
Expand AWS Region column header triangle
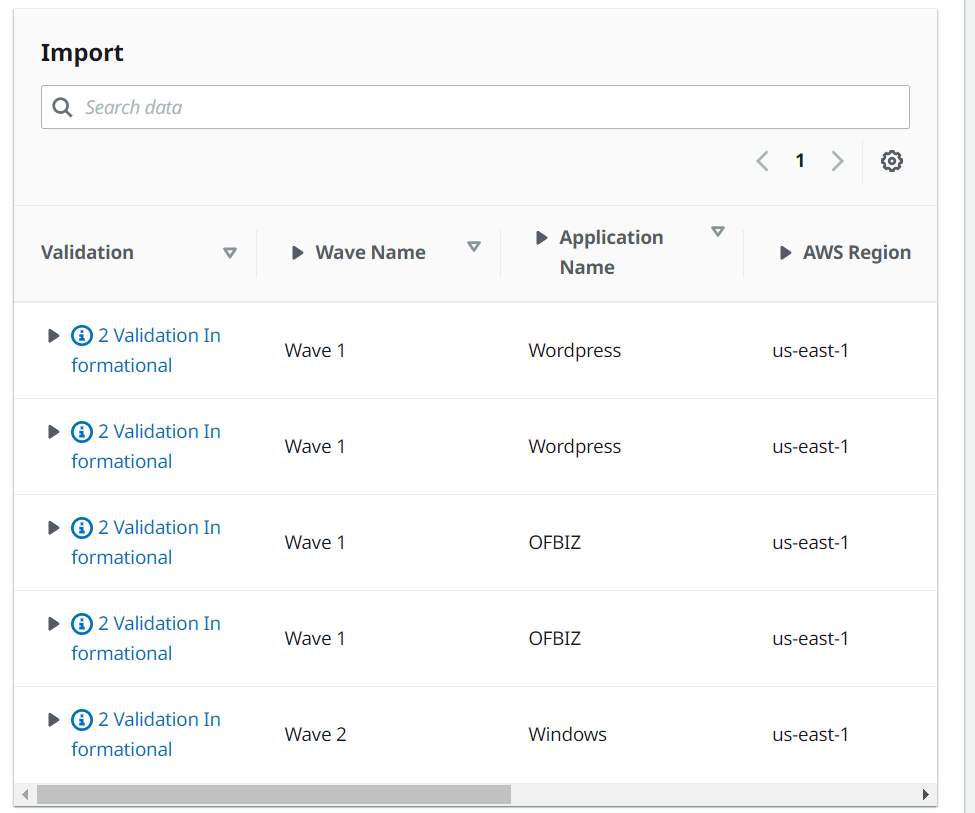(x=785, y=253)
